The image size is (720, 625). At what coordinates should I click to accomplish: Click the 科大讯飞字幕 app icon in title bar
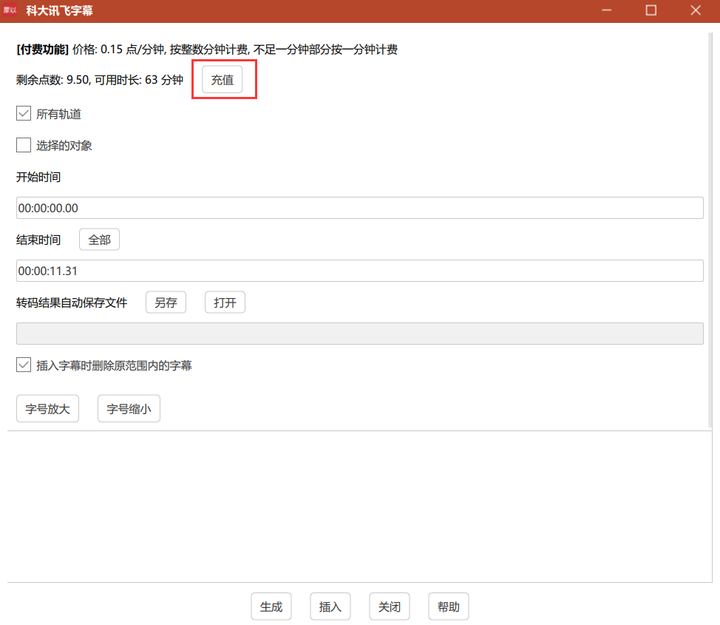click(10, 10)
